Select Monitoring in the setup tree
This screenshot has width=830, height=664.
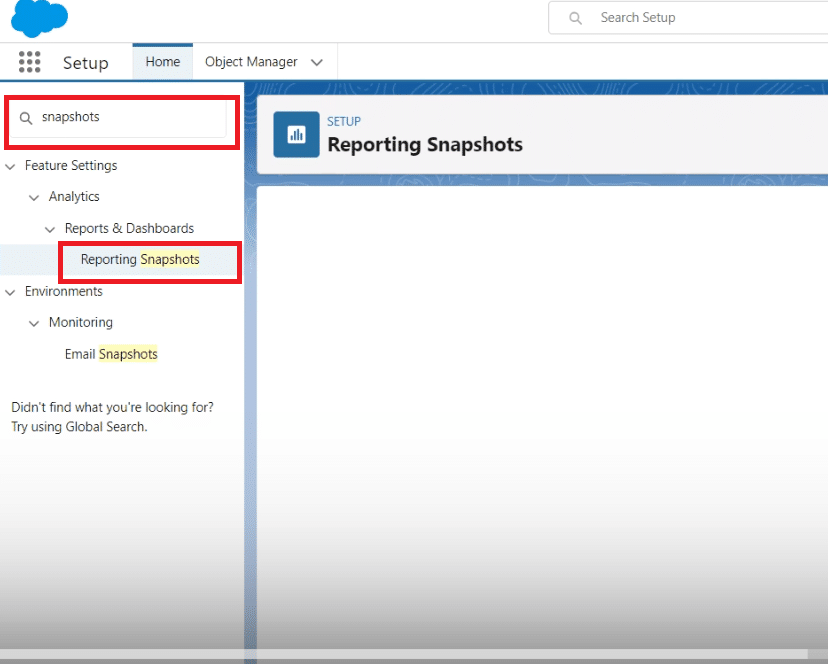[80, 322]
